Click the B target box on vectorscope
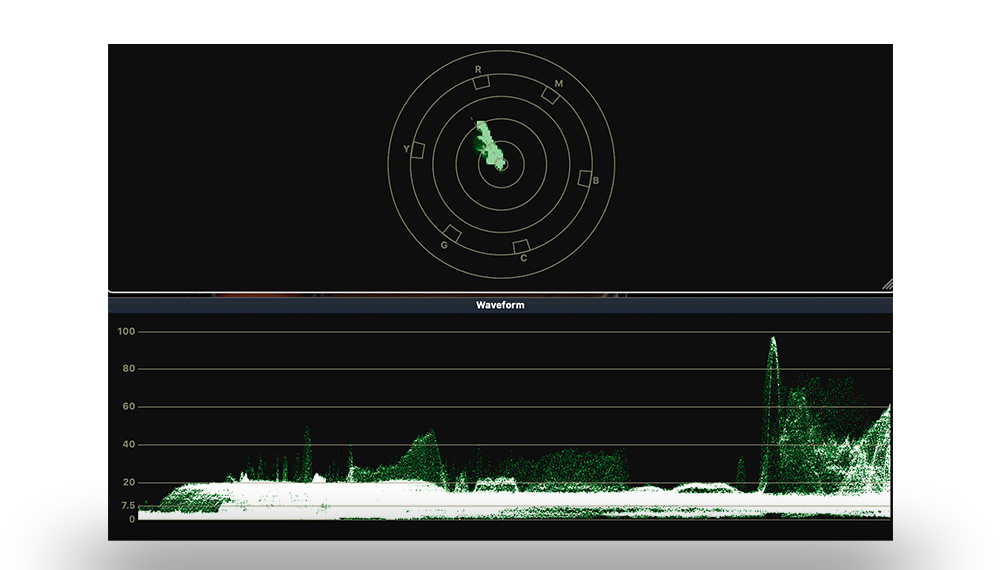 tap(584, 178)
